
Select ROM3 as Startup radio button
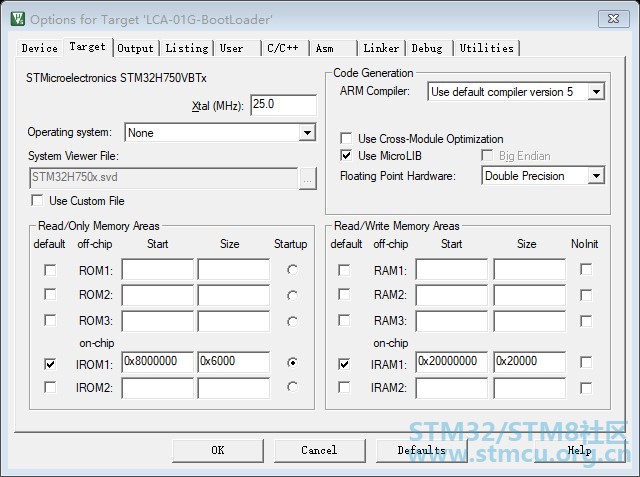pos(292,322)
